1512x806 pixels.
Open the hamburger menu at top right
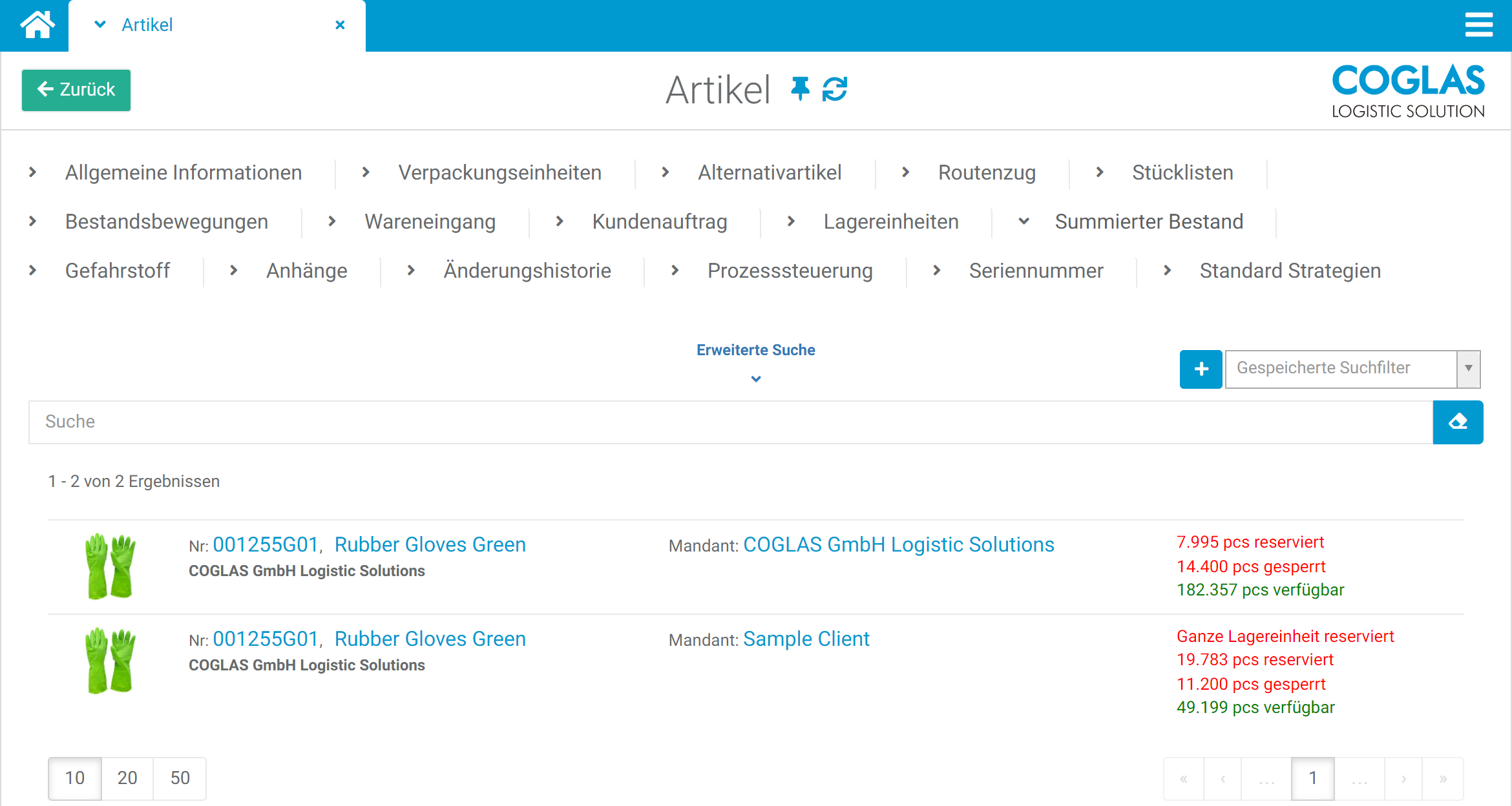click(1479, 25)
